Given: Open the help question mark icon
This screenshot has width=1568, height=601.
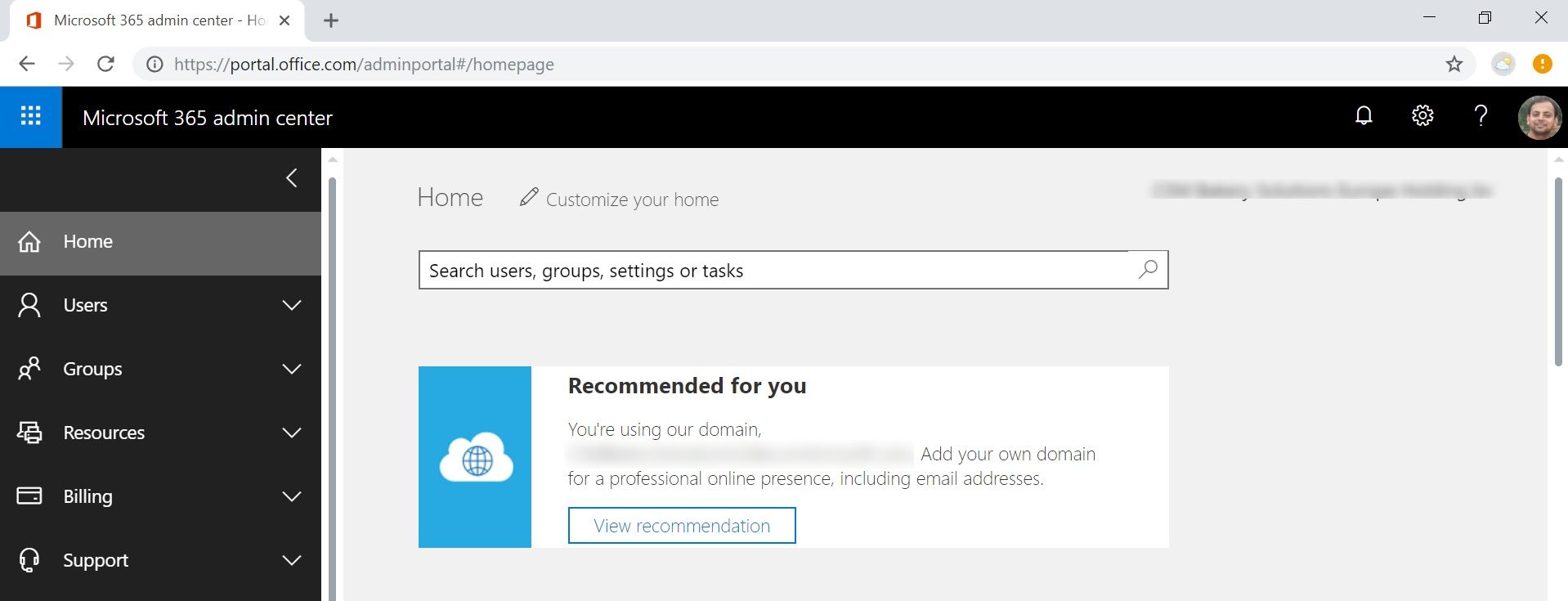Looking at the screenshot, I should [x=1481, y=116].
